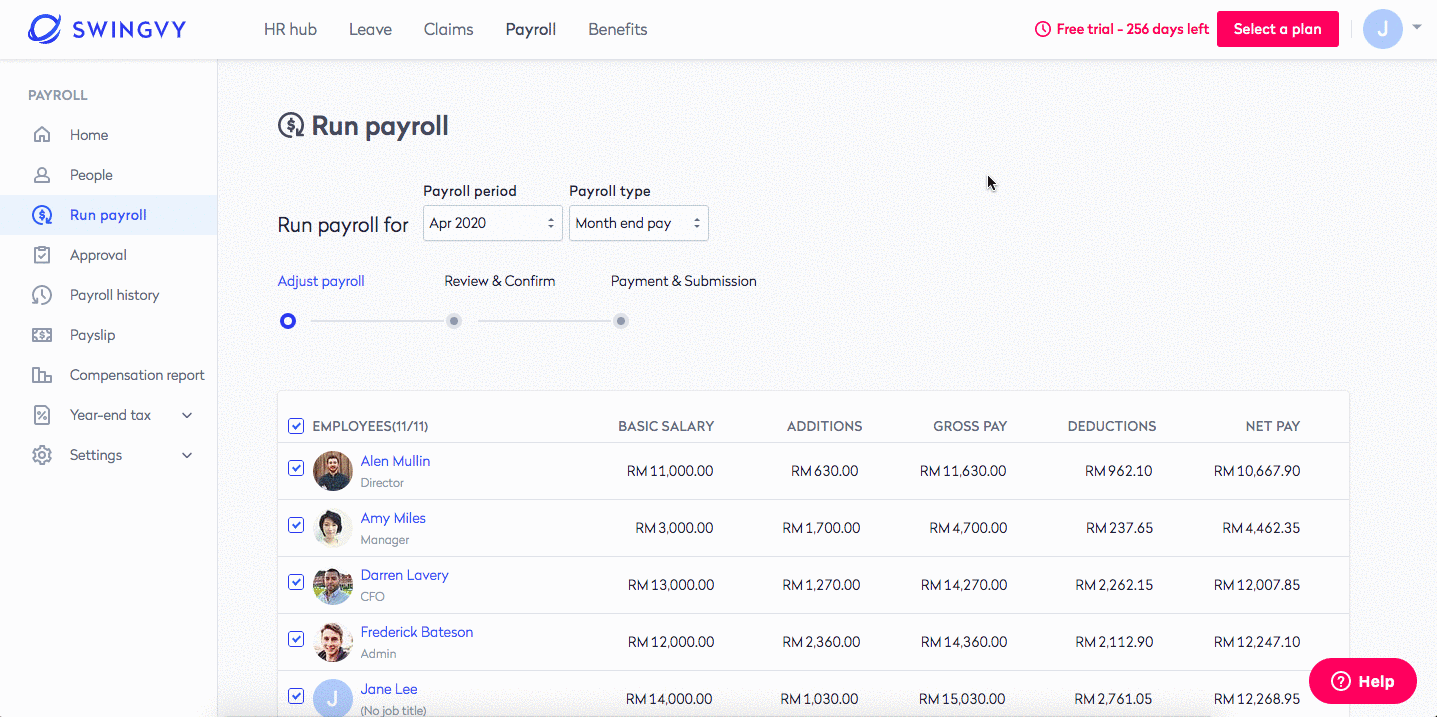Click the Year-end tax percent icon
Screen dimensions: 1437x717
tap(42, 415)
